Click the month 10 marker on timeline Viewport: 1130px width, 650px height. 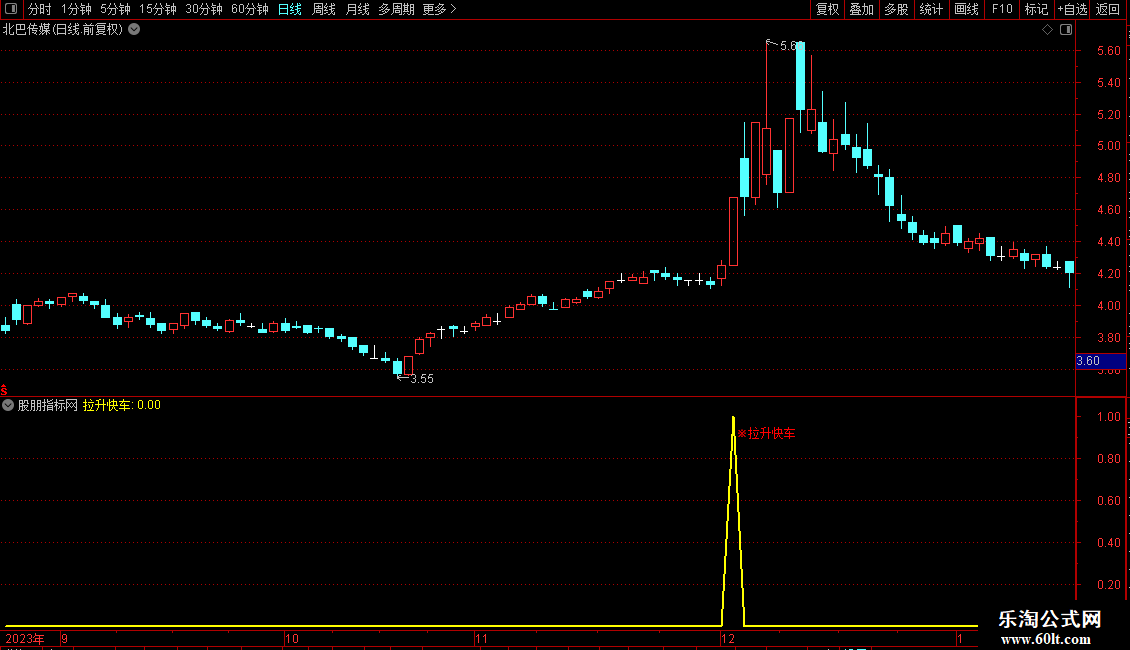tap(291, 638)
